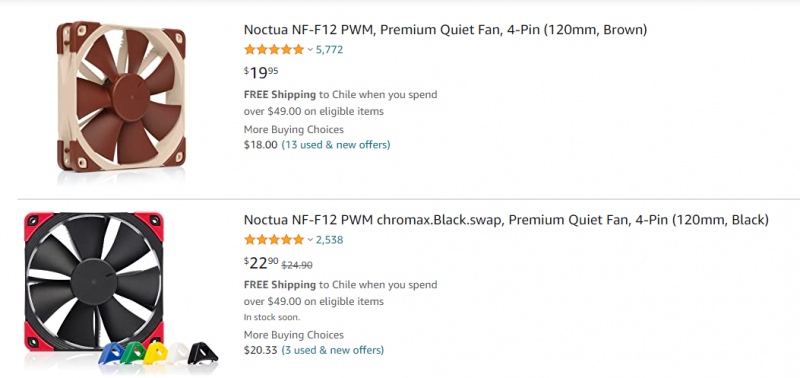
Task: Expand rating chevron next to 5,772
Action: [x=310, y=50]
